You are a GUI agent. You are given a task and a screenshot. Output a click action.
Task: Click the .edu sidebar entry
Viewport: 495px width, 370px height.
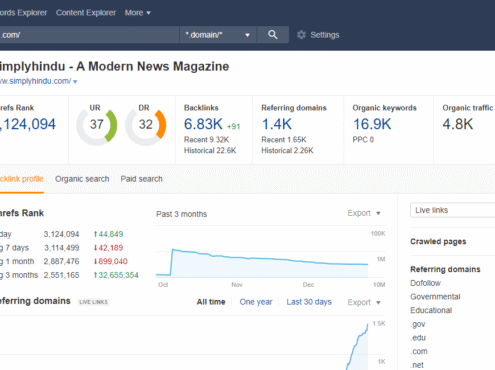tap(418, 338)
